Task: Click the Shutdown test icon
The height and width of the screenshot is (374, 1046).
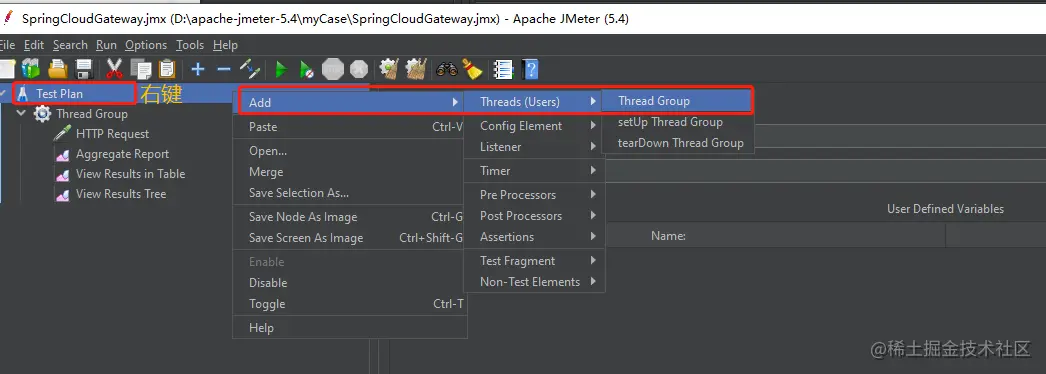Action: (359, 69)
